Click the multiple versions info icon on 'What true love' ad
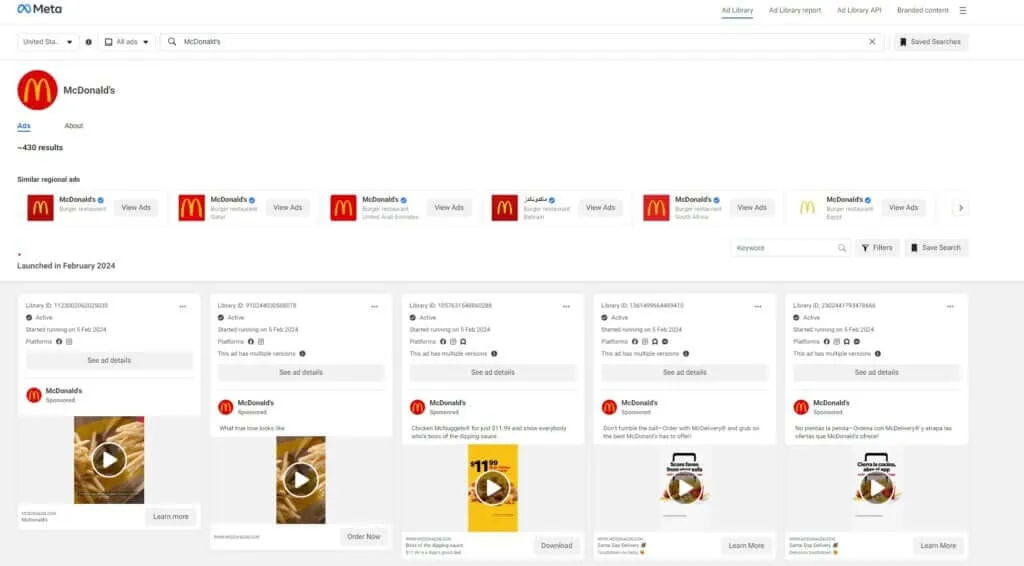This screenshot has height=566, width=1024. [x=302, y=354]
